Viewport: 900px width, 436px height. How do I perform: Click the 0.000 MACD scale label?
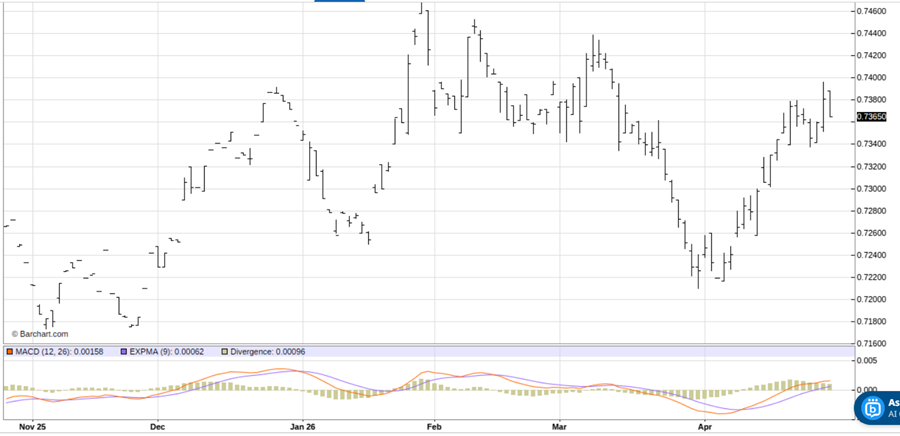click(866, 390)
